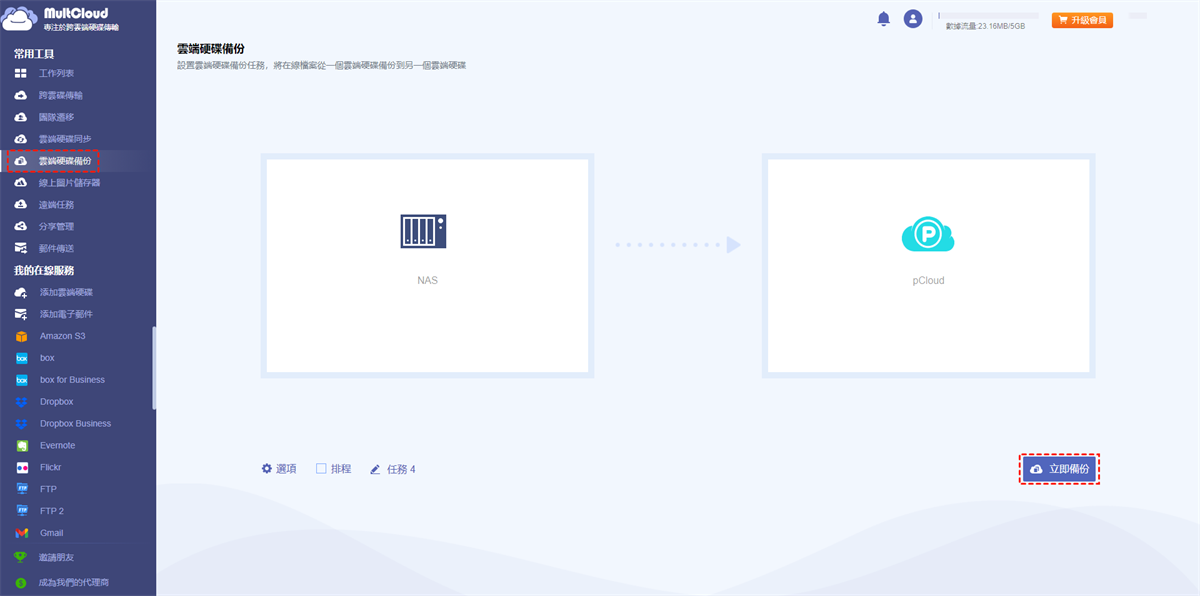Open 選項 backup options
This screenshot has height=596, width=1200.
pos(279,469)
